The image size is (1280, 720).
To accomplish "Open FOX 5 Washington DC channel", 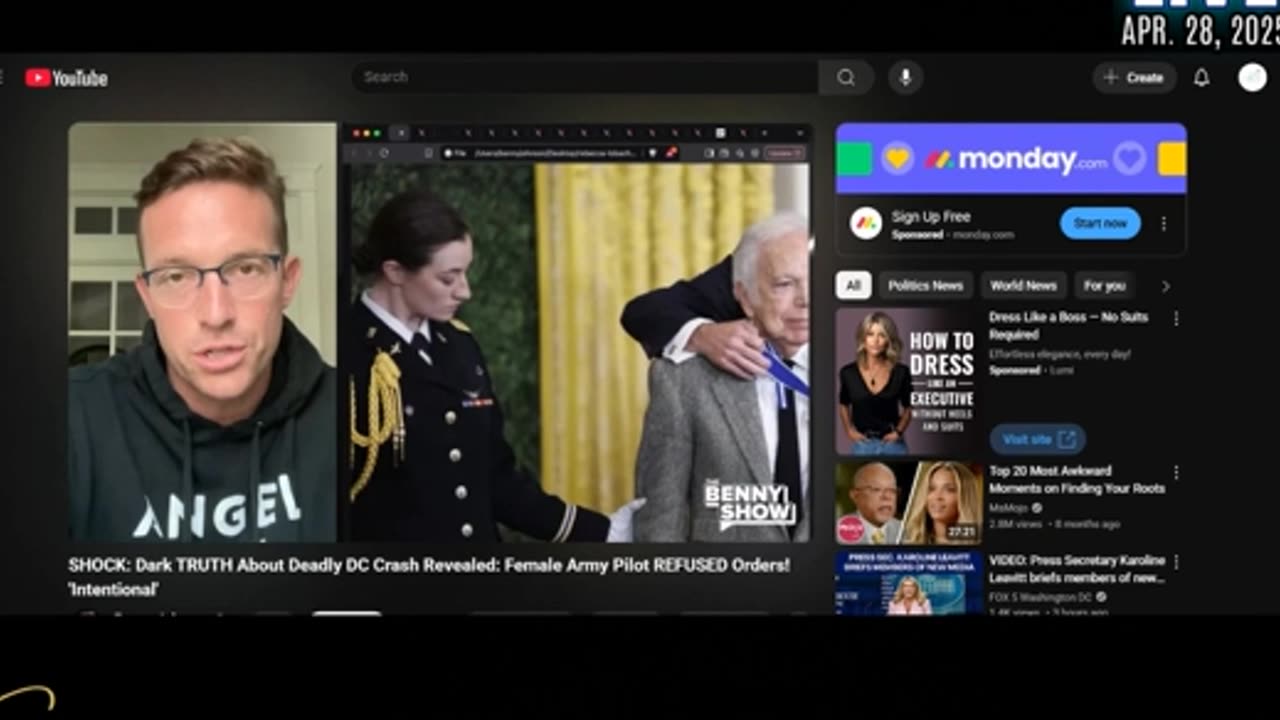I will (x=1040, y=597).
